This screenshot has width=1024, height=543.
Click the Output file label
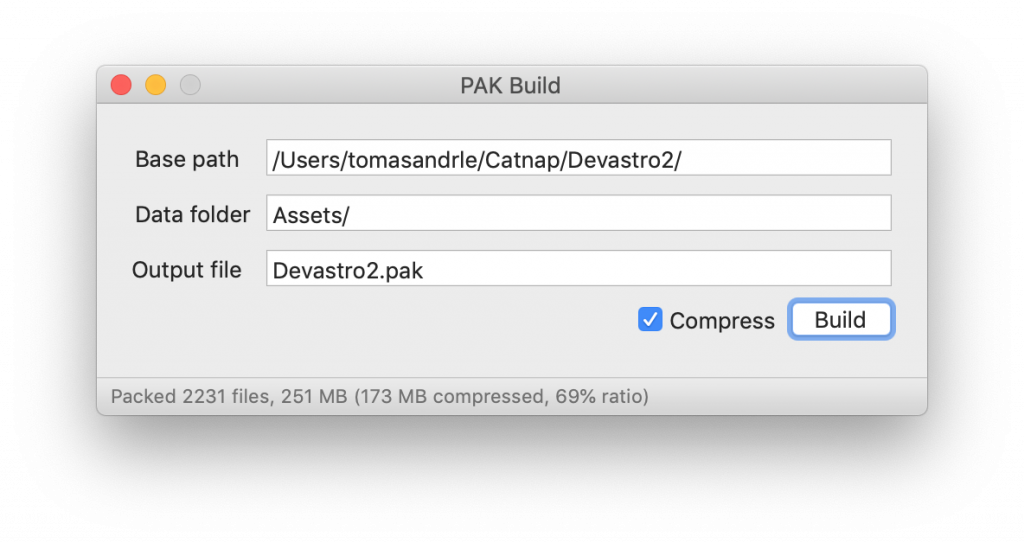(x=187, y=270)
